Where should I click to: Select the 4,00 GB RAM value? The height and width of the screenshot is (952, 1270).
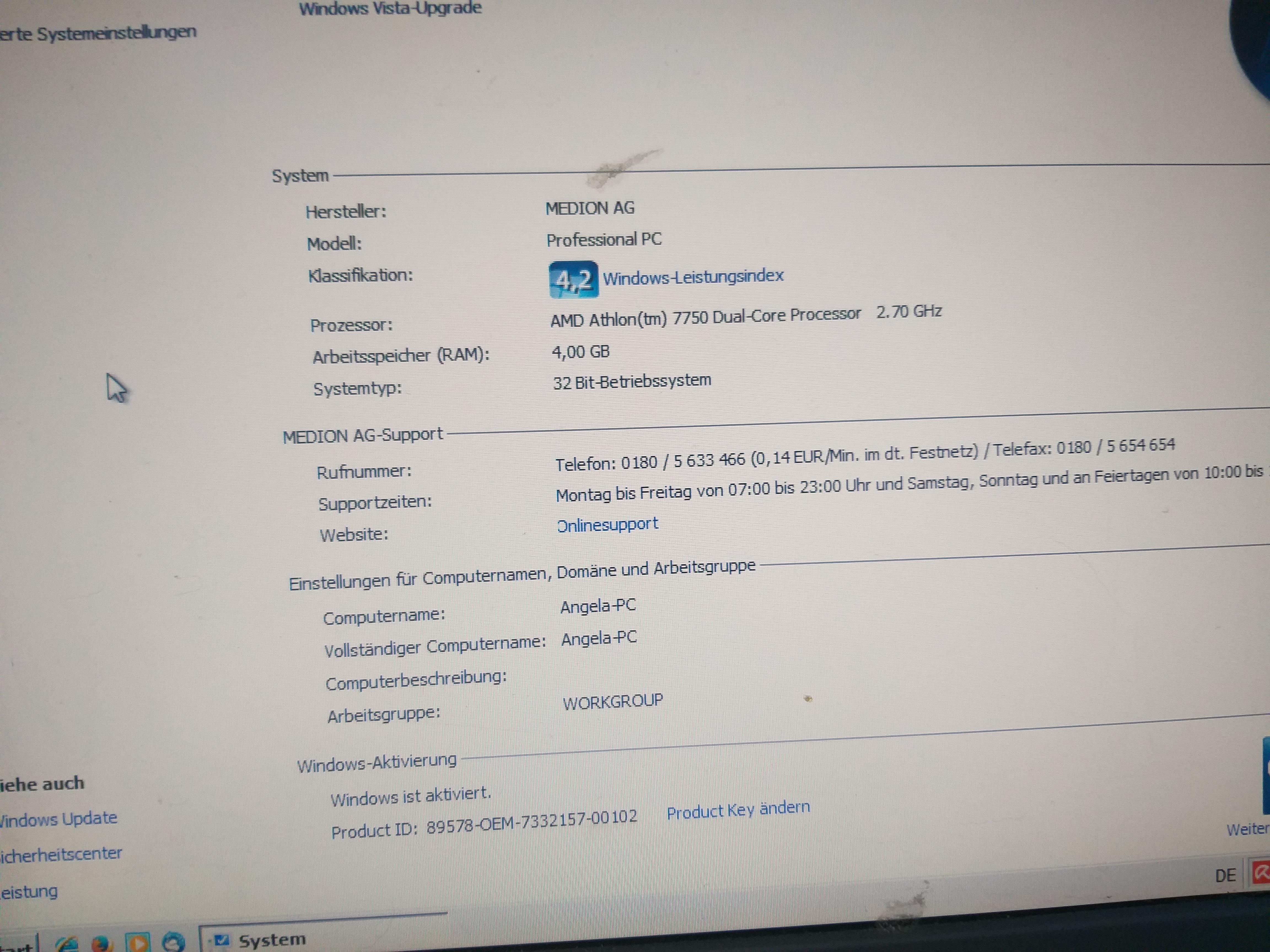tap(580, 351)
